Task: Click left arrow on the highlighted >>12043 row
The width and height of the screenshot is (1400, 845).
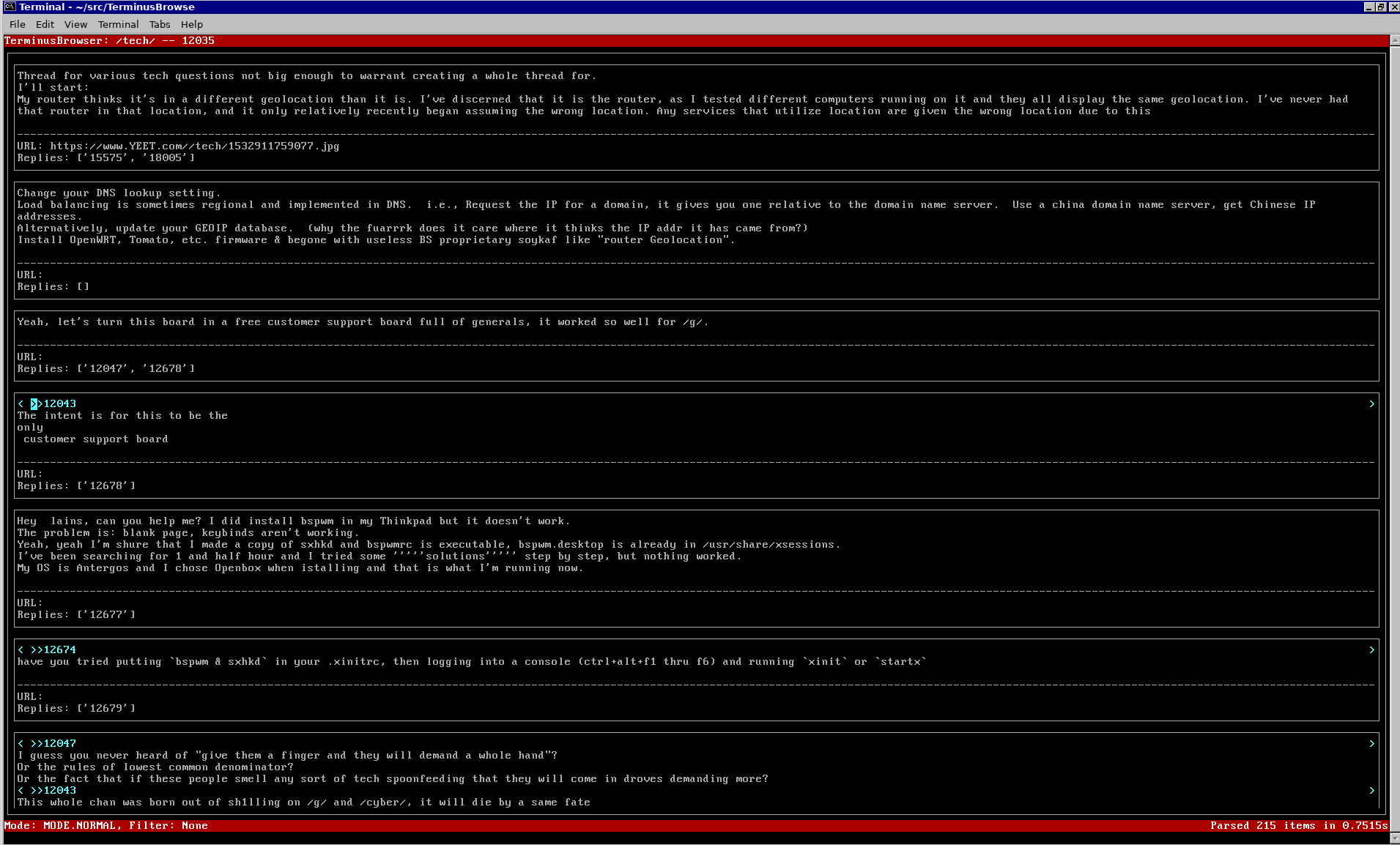Action: [21, 403]
